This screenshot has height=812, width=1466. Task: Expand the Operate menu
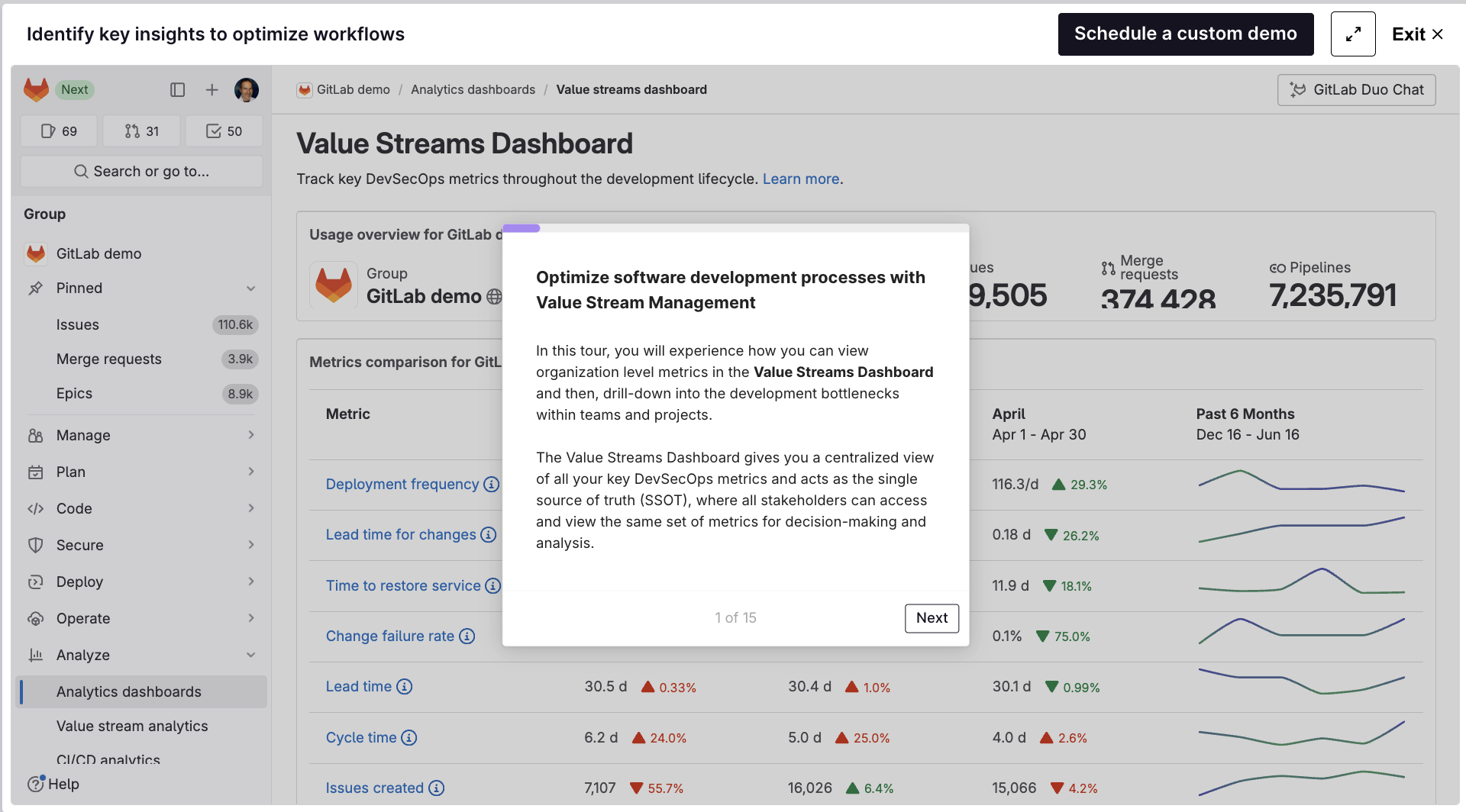pos(141,618)
